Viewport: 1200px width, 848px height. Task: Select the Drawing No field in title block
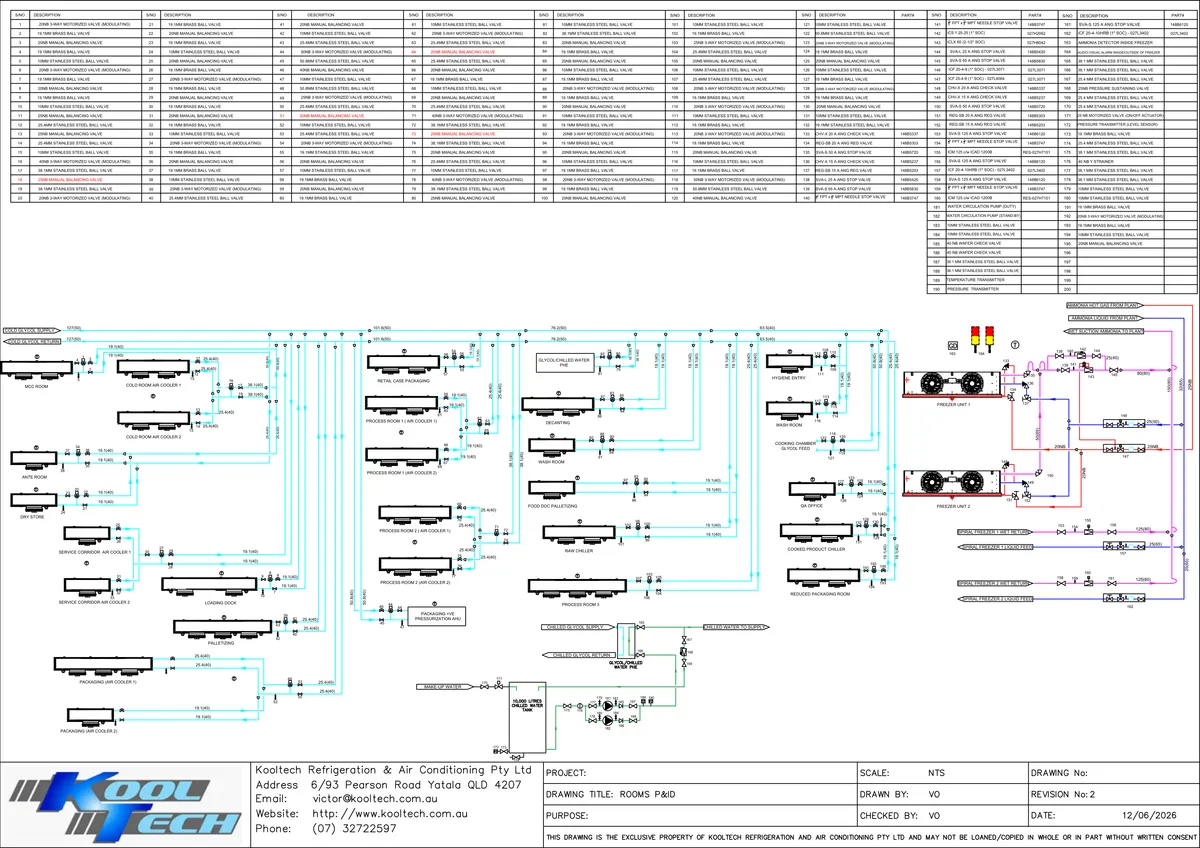[x=1112, y=773]
